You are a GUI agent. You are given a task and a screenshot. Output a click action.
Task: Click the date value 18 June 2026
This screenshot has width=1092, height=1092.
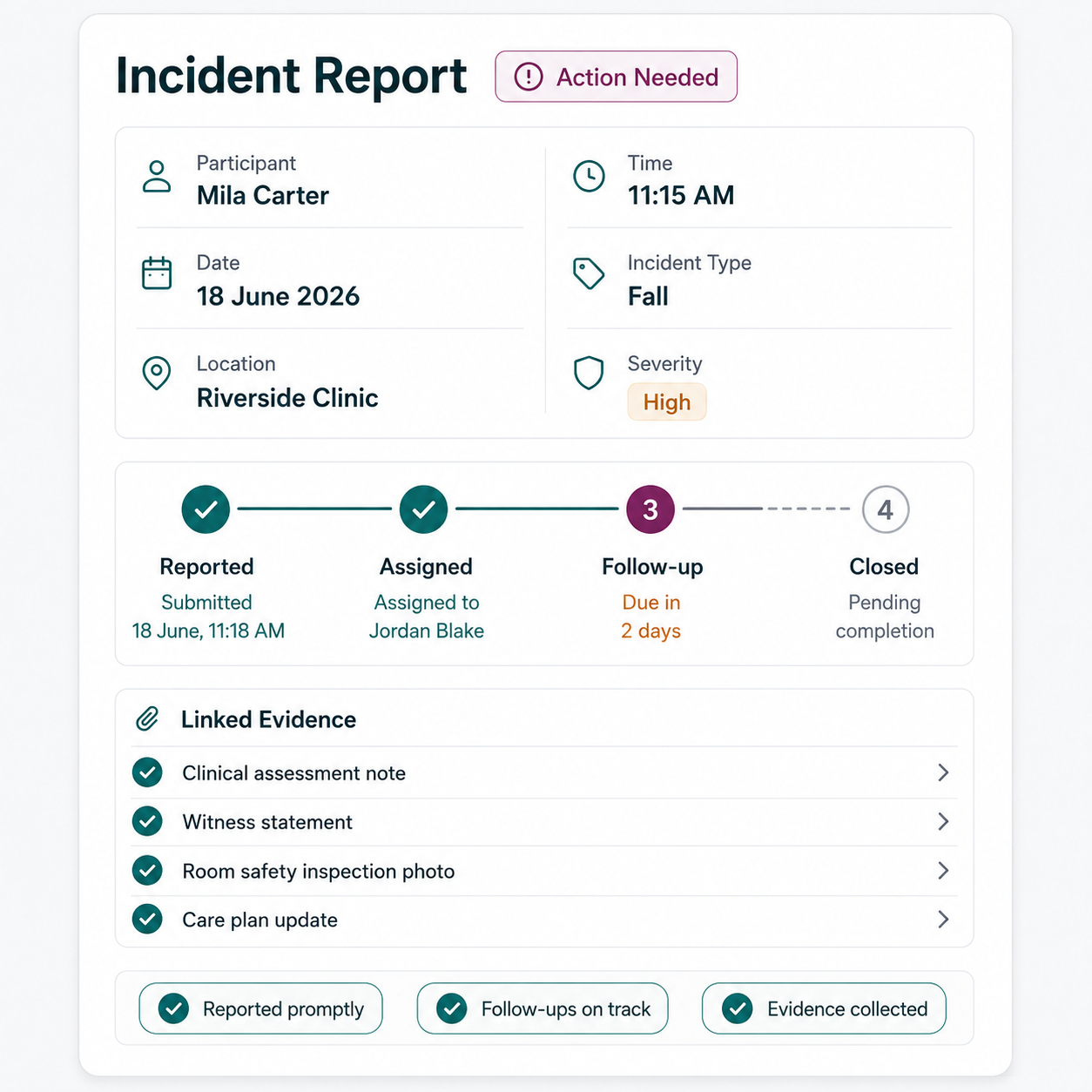tap(278, 296)
